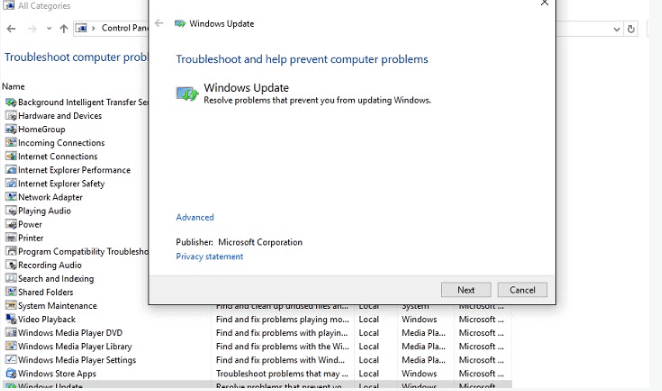Select the Video Playback entry

[x=46, y=319]
